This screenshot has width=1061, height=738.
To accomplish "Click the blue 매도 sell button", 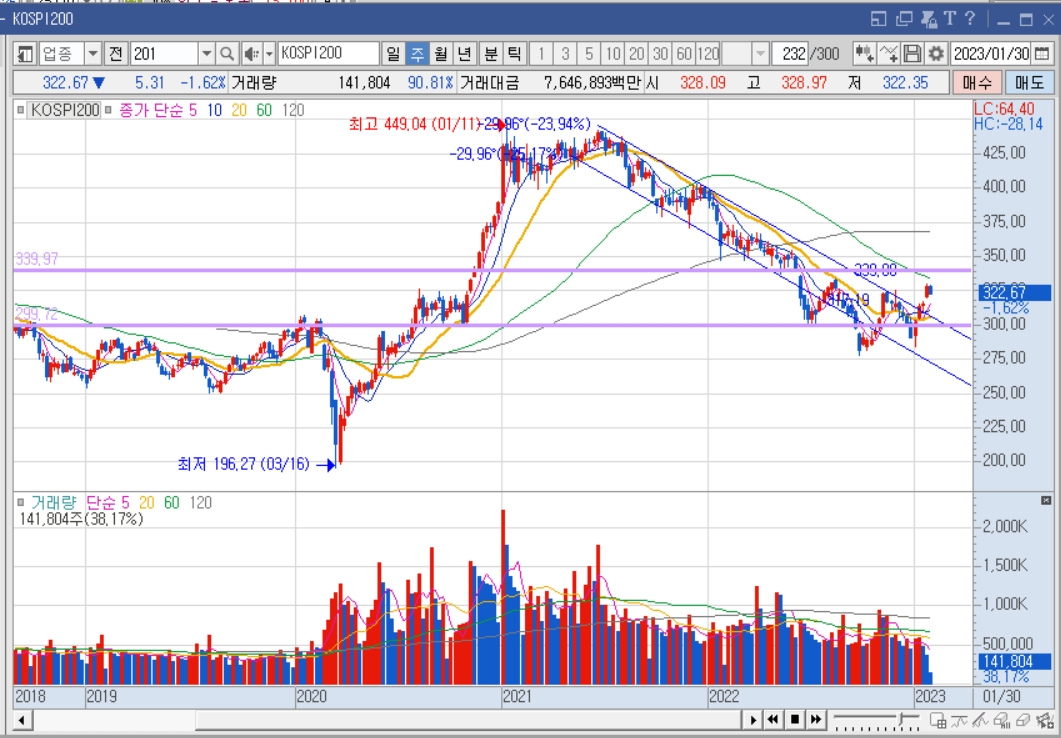I will (x=1029, y=83).
